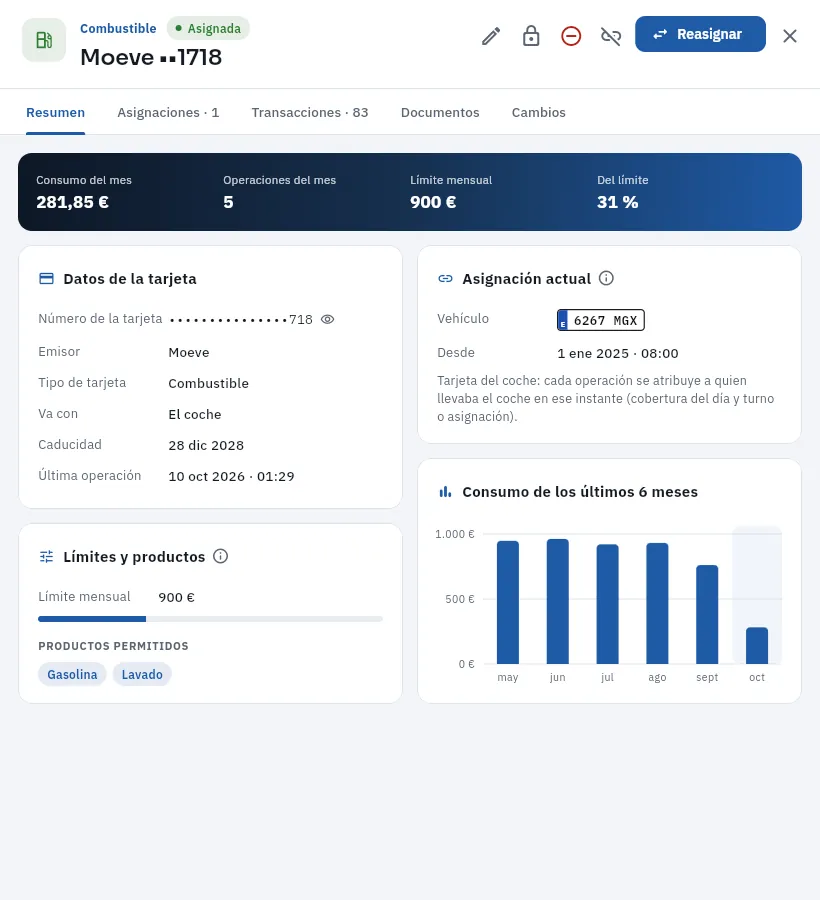Reveal card number with eye icon
Viewport: 820px width, 900px height.
point(327,319)
